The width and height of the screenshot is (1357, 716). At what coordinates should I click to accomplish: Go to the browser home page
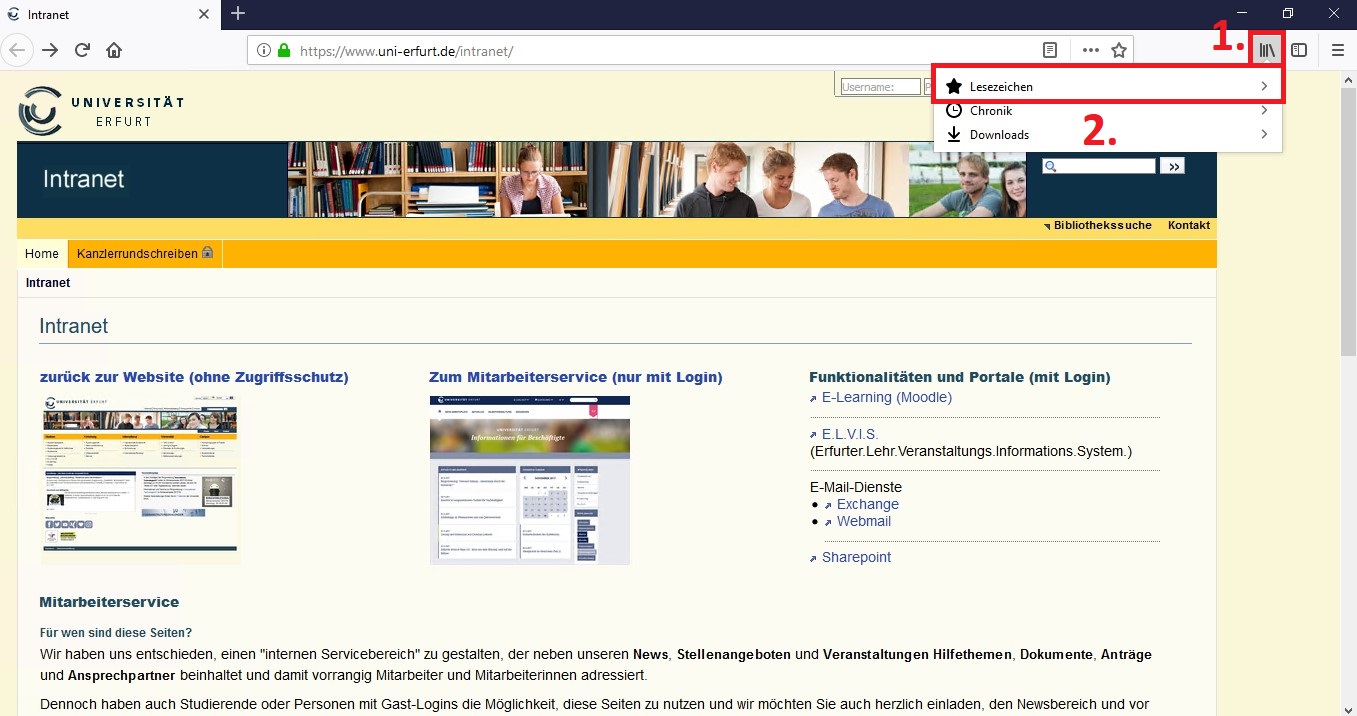coord(114,50)
